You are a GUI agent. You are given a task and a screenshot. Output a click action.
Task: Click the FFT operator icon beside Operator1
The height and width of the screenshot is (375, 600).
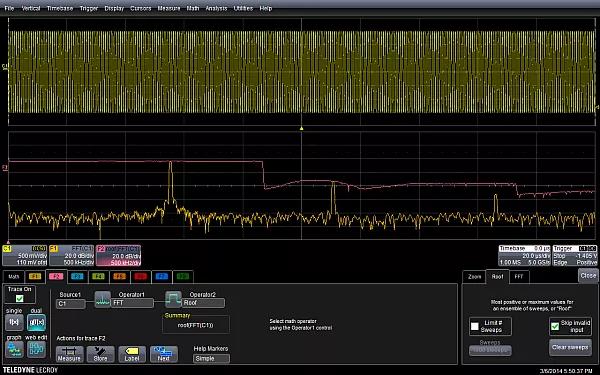coord(103,300)
